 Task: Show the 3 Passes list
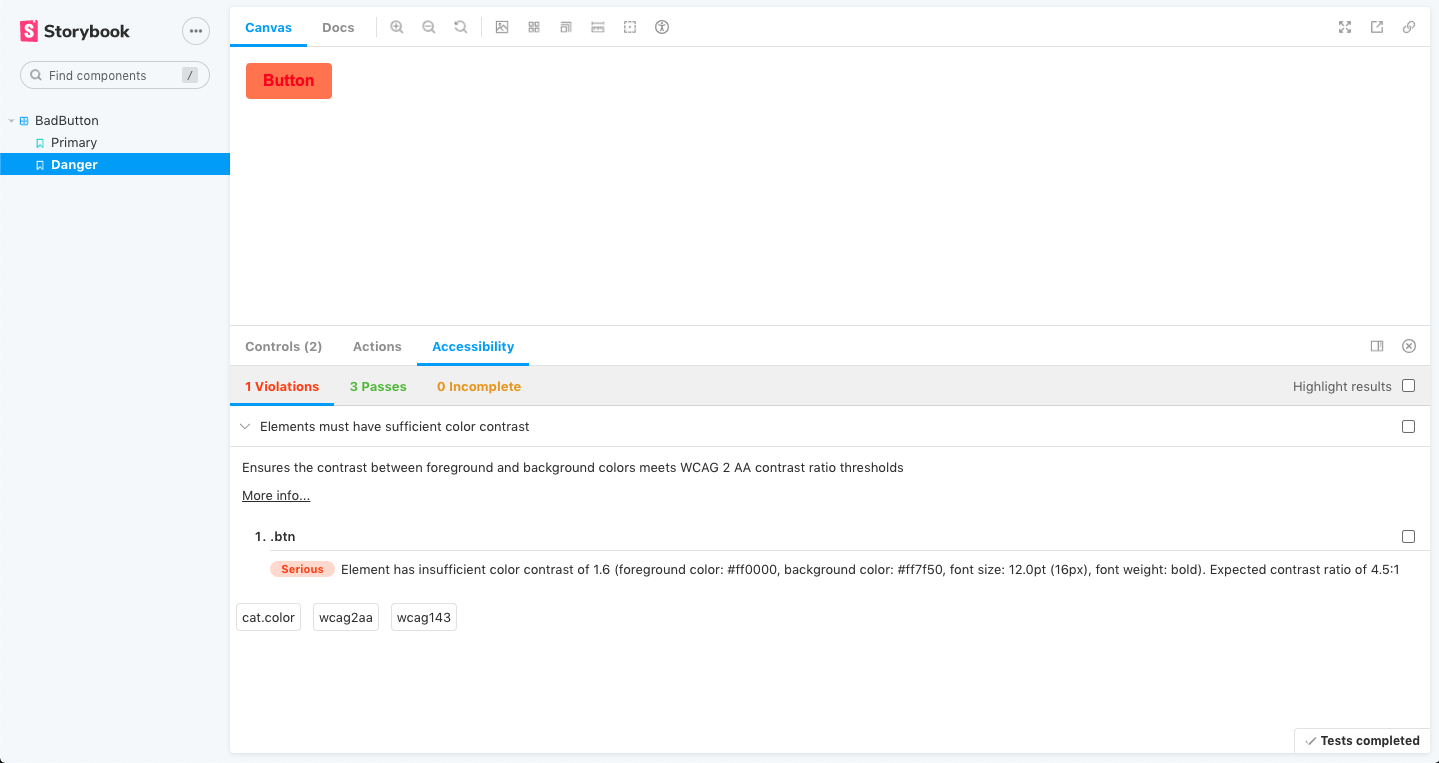pos(378,386)
